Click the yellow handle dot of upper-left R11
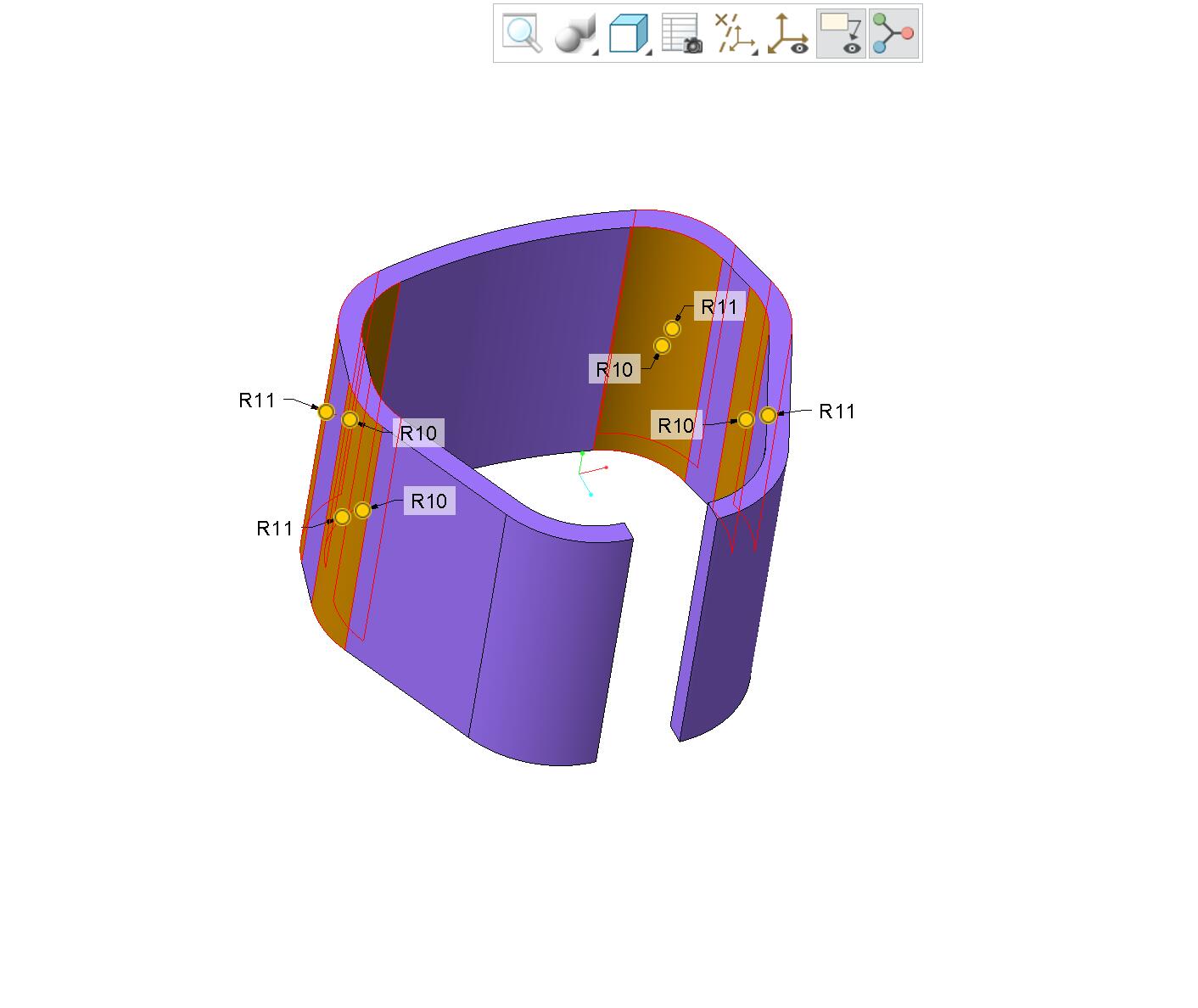This screenshot has width=1198, height=1008. 326,412
